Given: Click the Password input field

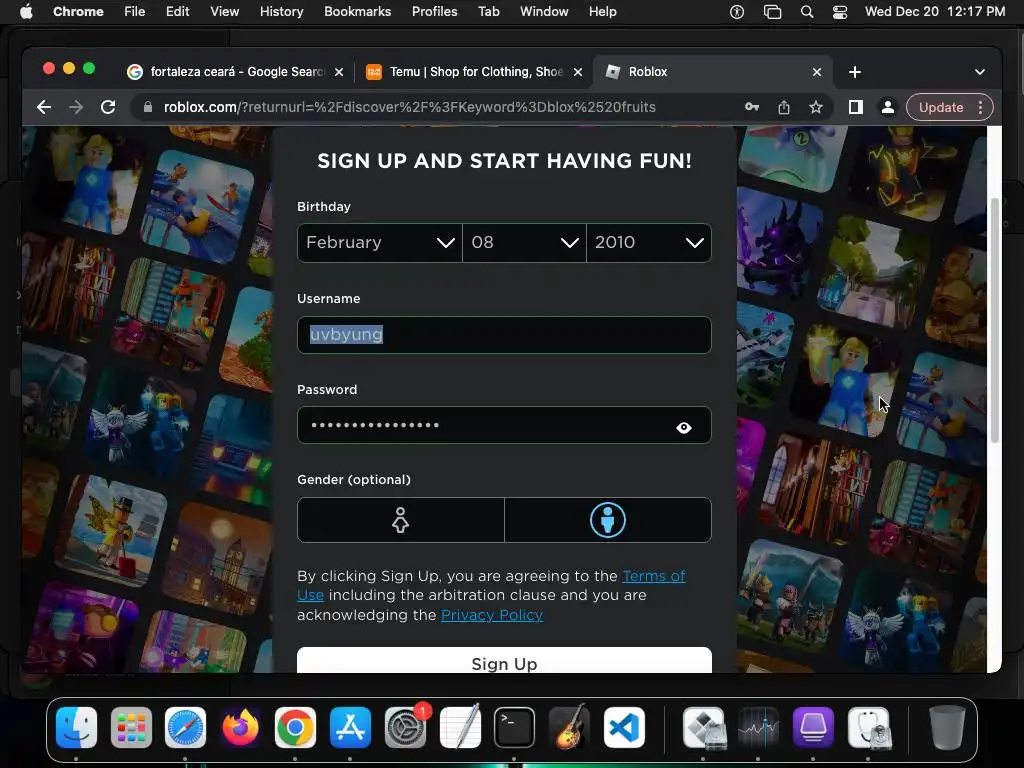Looking at the screenshot, I should click(x=504, y=425).
